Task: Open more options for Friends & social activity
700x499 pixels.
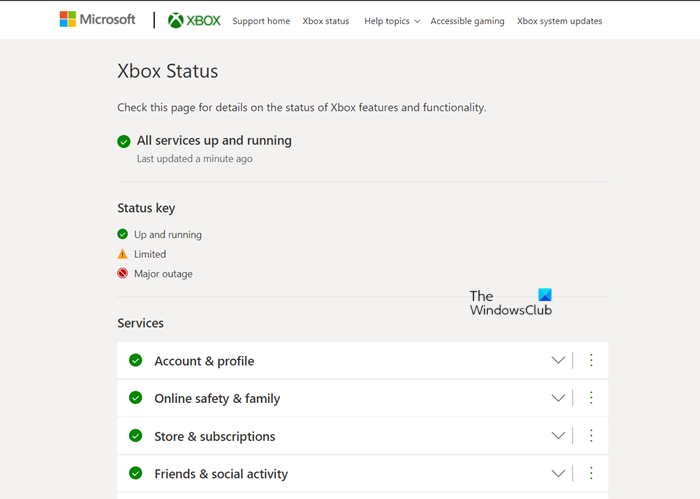Action: pos(591,473)
